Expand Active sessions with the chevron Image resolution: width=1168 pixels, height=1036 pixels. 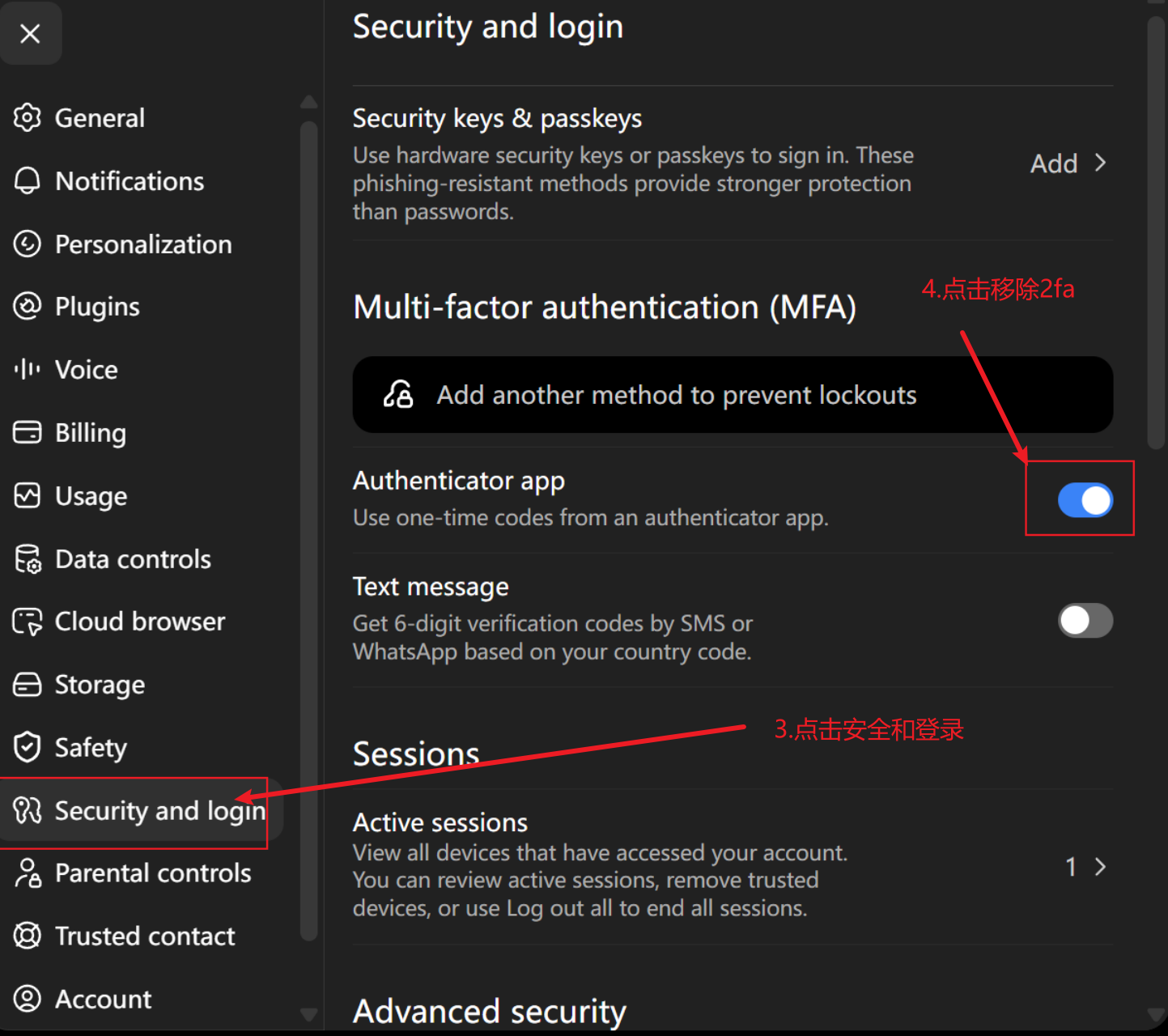[1100, 867]
